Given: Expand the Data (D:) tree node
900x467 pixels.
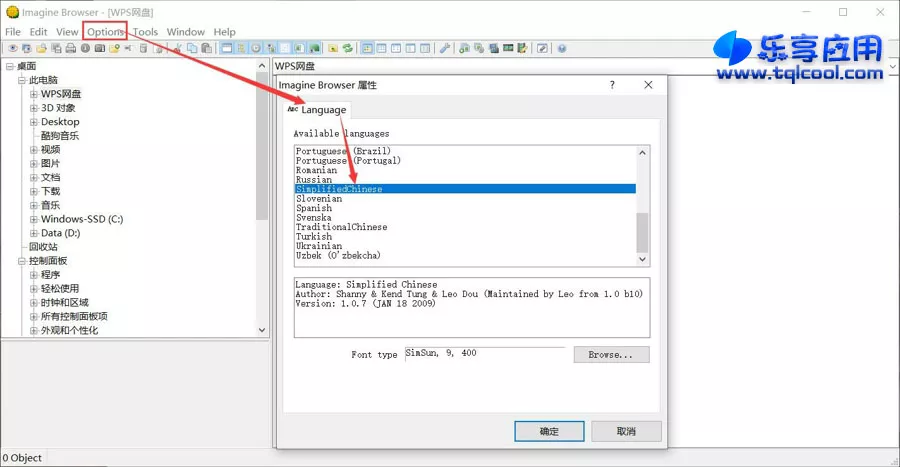Looking at the screenshot, I should (x=33, y=233).
